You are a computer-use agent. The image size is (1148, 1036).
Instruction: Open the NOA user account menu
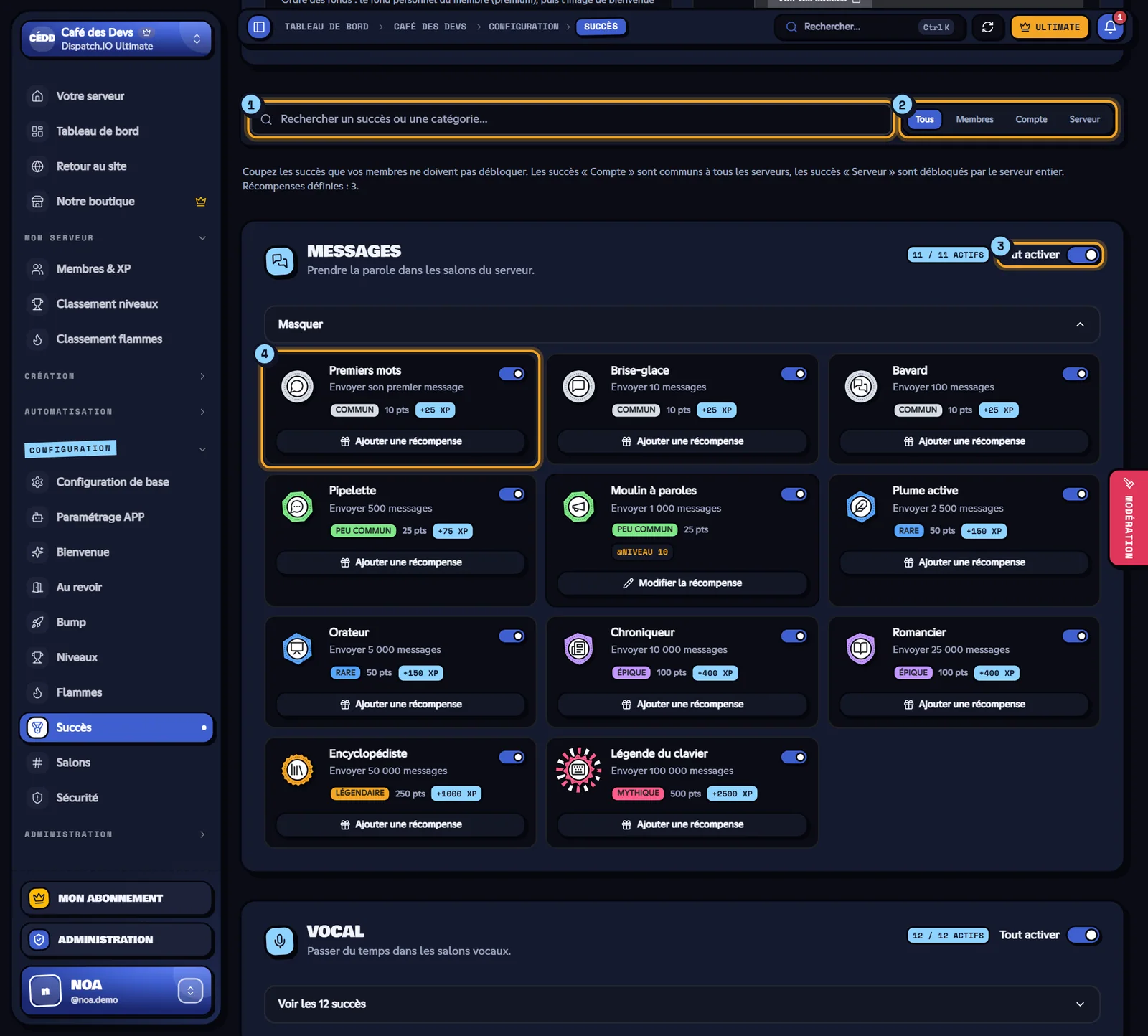[117, 991]
